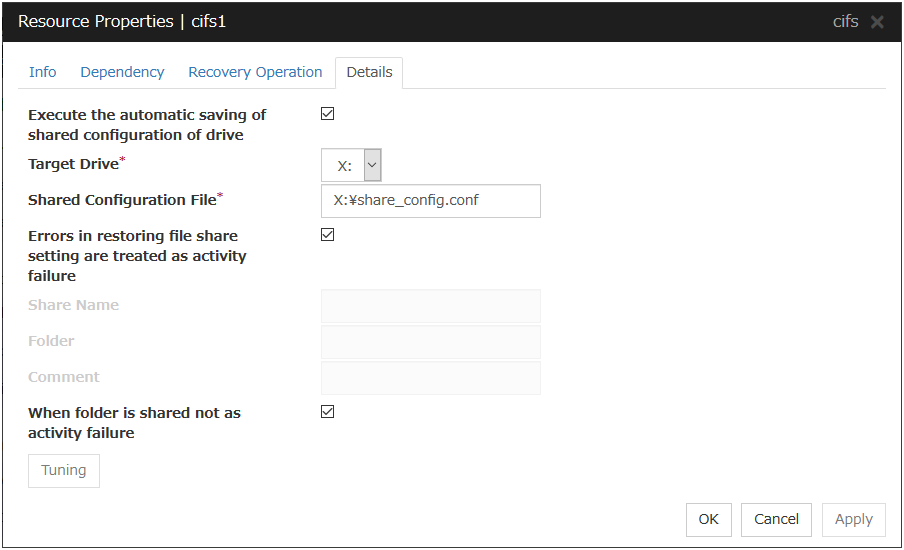Disable 'When folder is shared' checkbox
Image resolution: width=904 pixels, height=550 pixels.
point(328,412)
